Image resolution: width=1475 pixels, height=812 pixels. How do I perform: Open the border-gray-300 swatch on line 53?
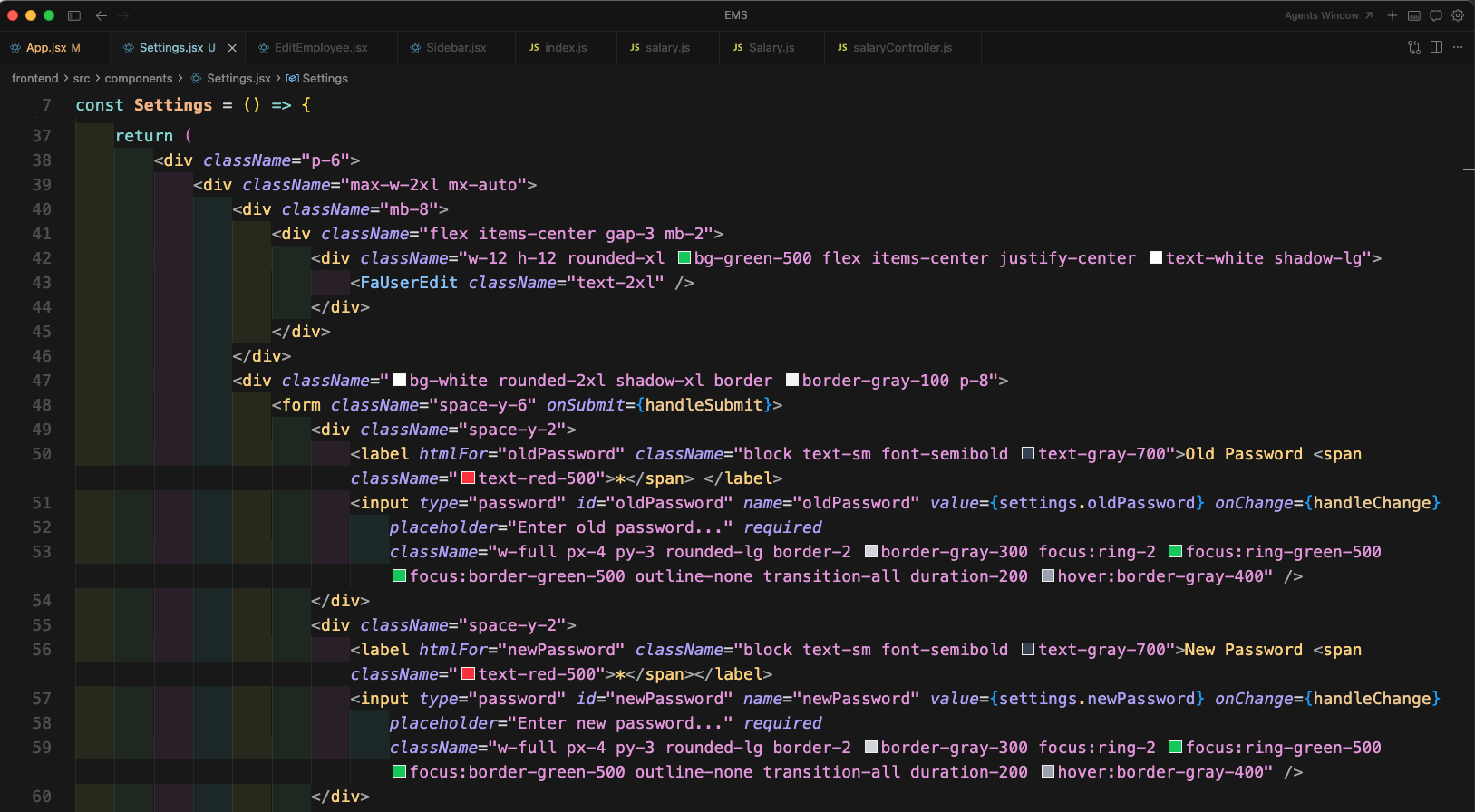[x=871, y=552]
